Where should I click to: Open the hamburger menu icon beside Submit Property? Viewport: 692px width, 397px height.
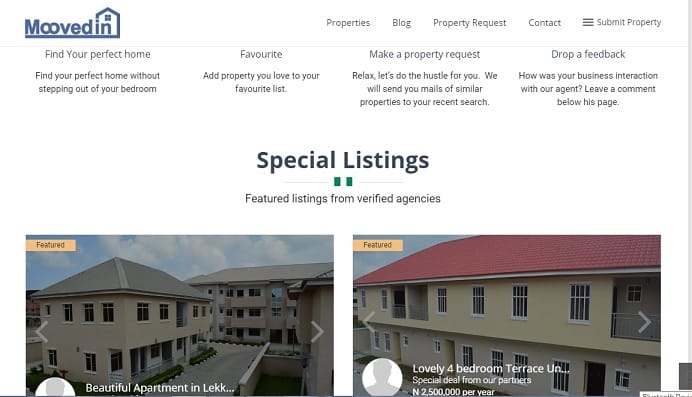click(x=587, y=22)
